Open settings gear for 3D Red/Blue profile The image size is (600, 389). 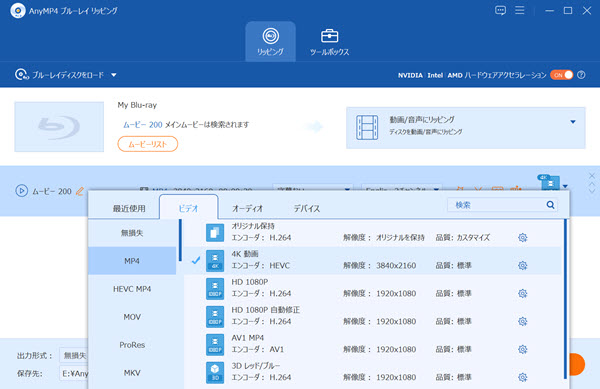tap(523, 377)
